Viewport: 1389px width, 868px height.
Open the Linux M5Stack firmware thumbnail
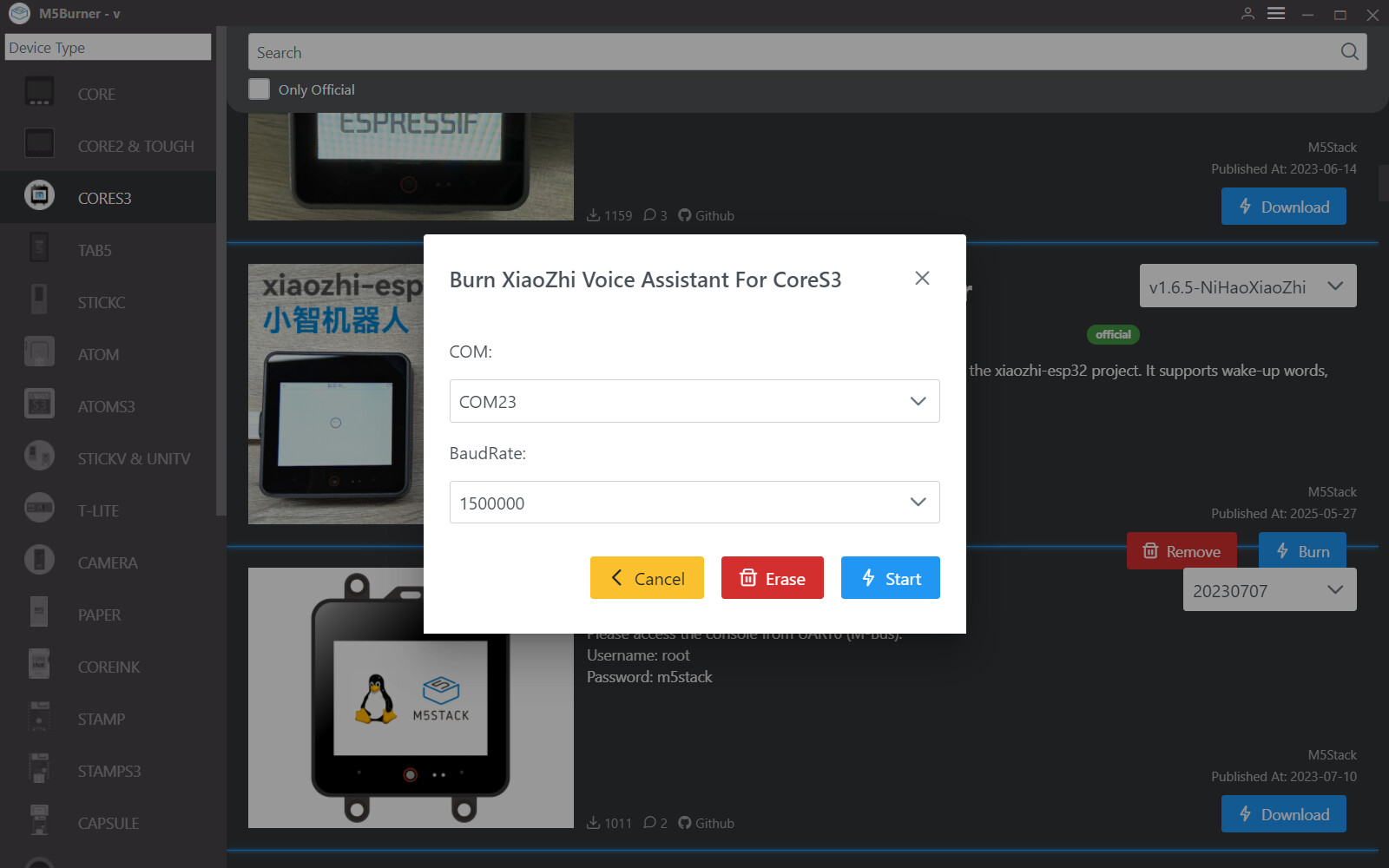pos(411,698)
